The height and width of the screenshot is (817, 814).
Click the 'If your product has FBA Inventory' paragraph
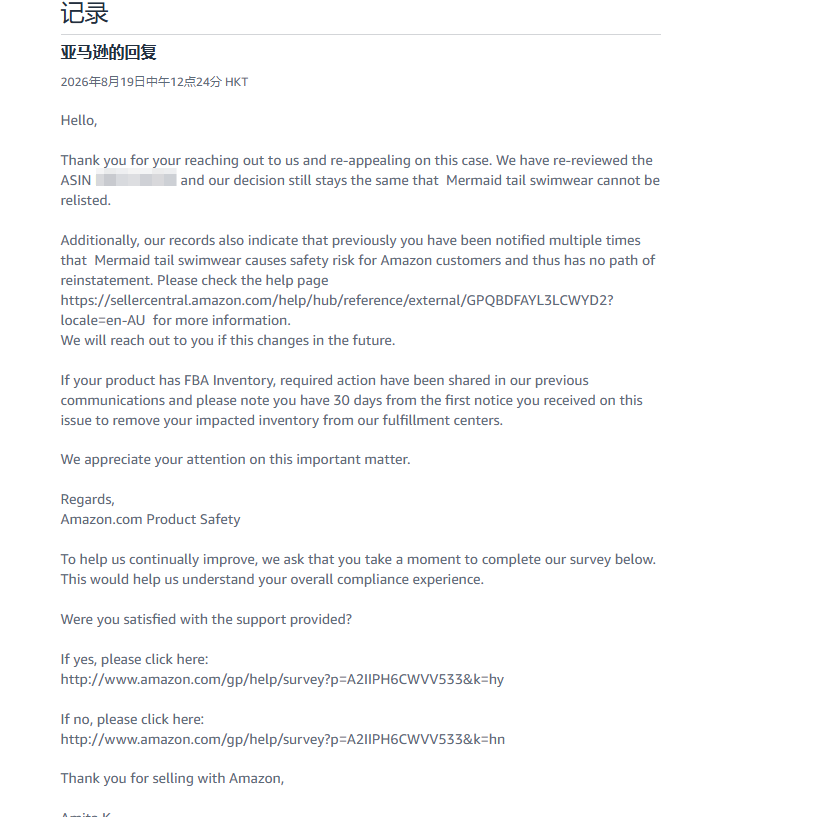click(351, 400)
